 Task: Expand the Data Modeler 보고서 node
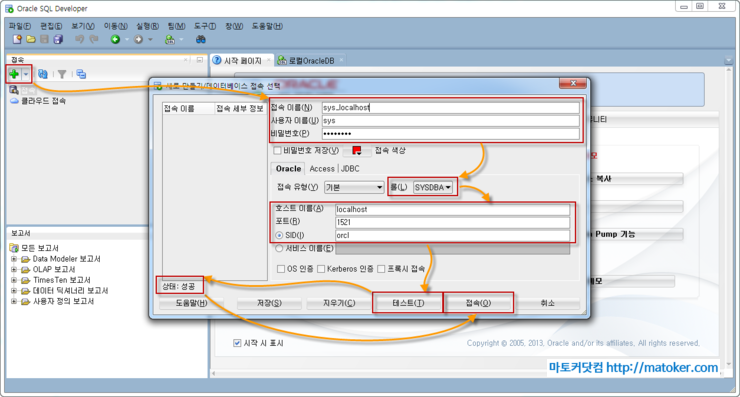coord(14,259)
